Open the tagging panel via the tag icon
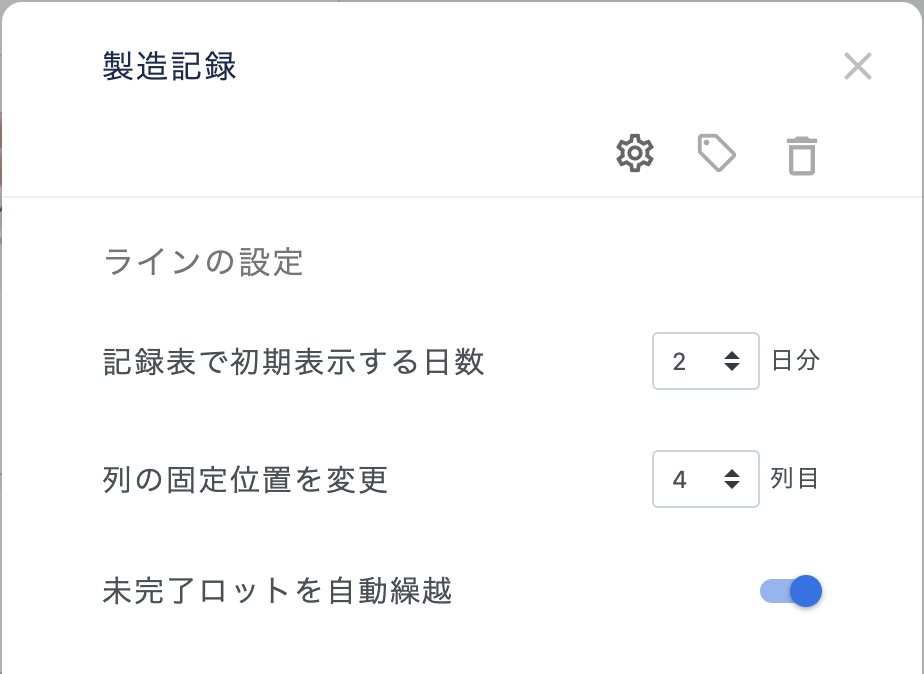924x674 pixels. [x=716, y=154]
